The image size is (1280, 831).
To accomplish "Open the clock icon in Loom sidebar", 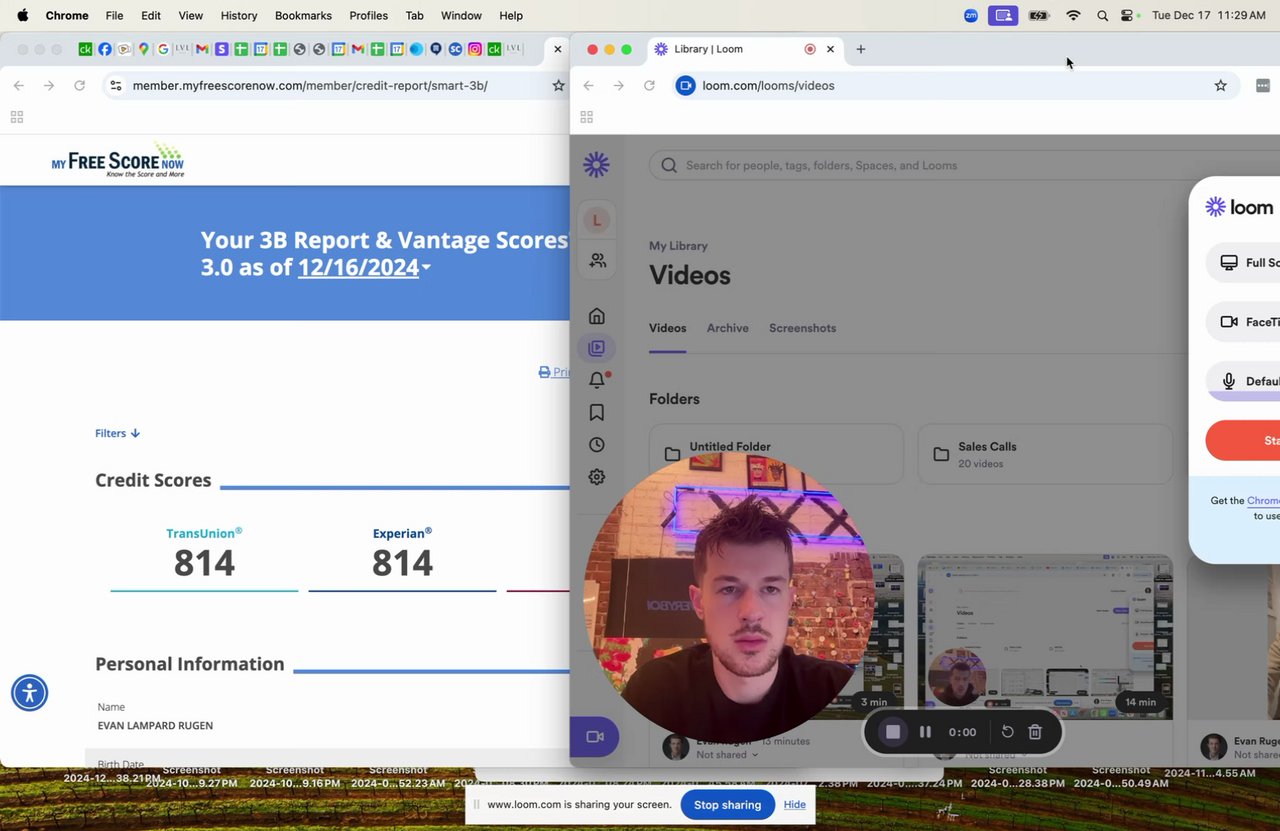I will pos(597,444).
